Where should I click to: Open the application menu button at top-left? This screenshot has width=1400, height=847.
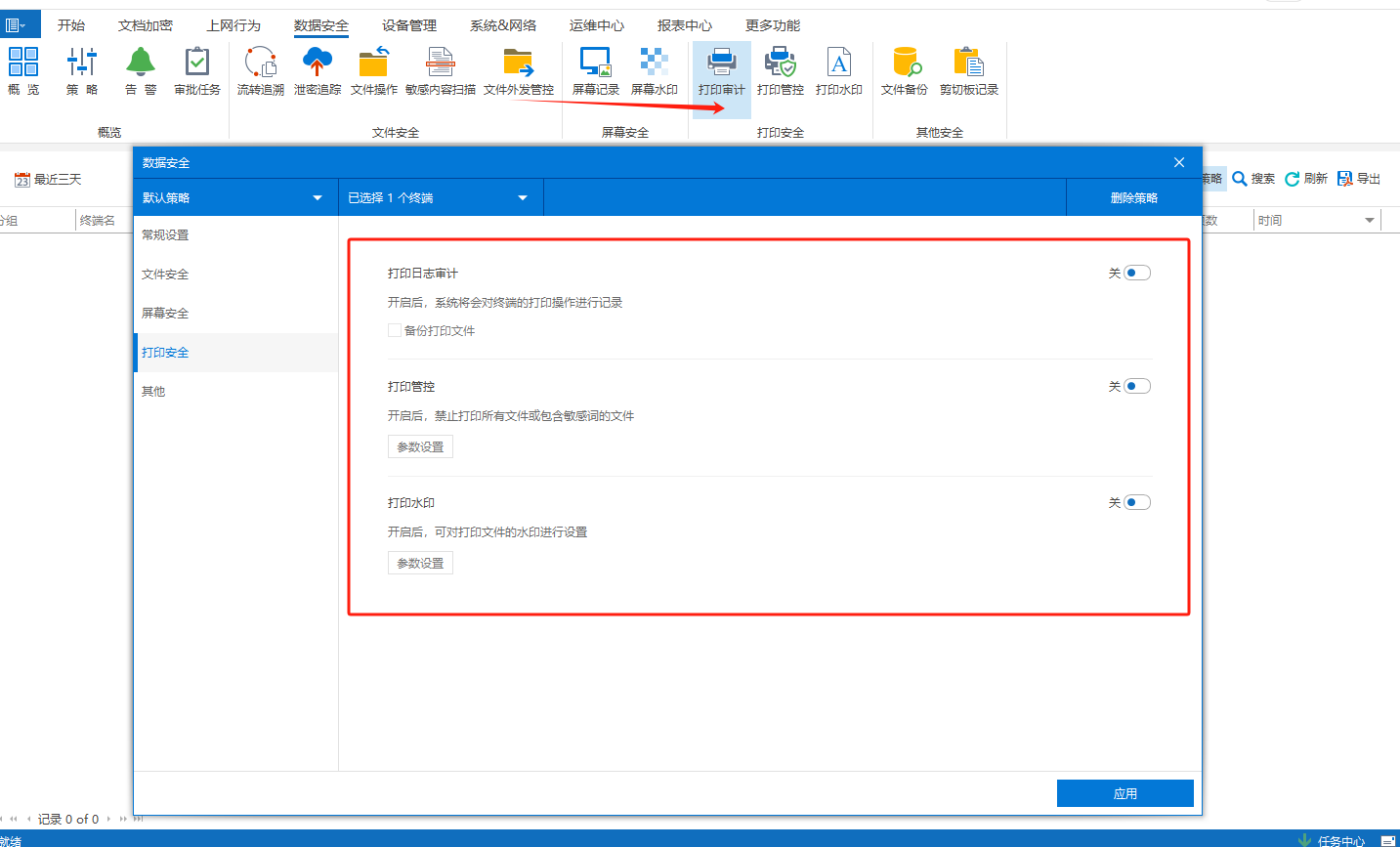(19, 24)
